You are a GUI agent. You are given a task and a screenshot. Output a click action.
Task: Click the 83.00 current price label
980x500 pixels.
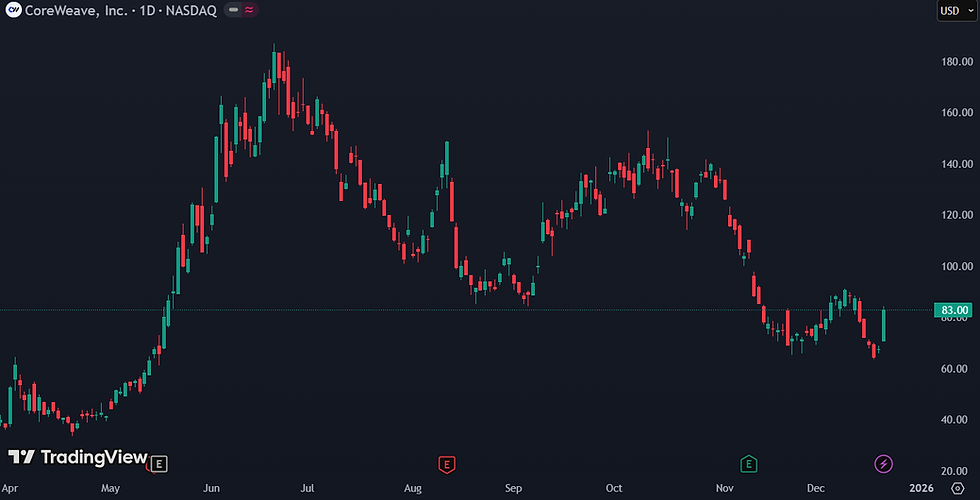point(955,310)
